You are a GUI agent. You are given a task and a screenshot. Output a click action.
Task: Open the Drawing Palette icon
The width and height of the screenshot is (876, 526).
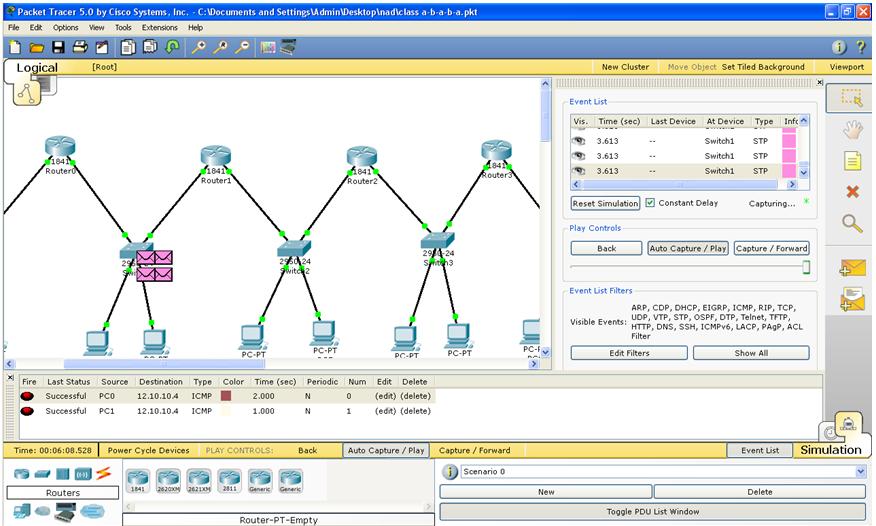[268, 47]
